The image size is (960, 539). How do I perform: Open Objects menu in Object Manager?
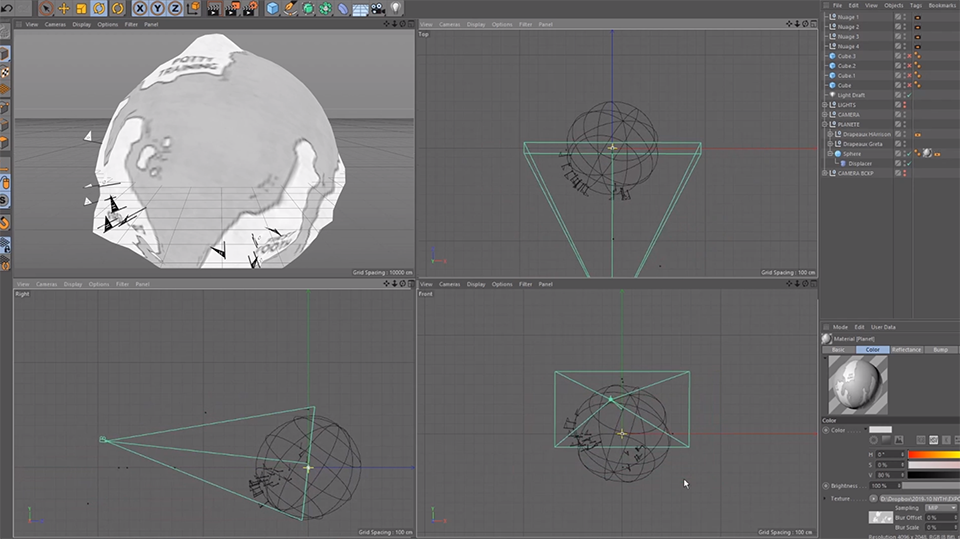pyautogui.click(x=893, y=6)
